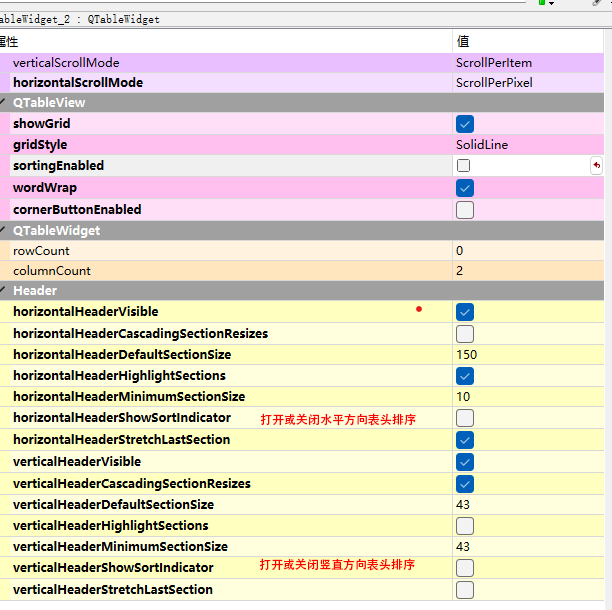
Task: Select the wordWrap property name
Action: click(45, 188)
